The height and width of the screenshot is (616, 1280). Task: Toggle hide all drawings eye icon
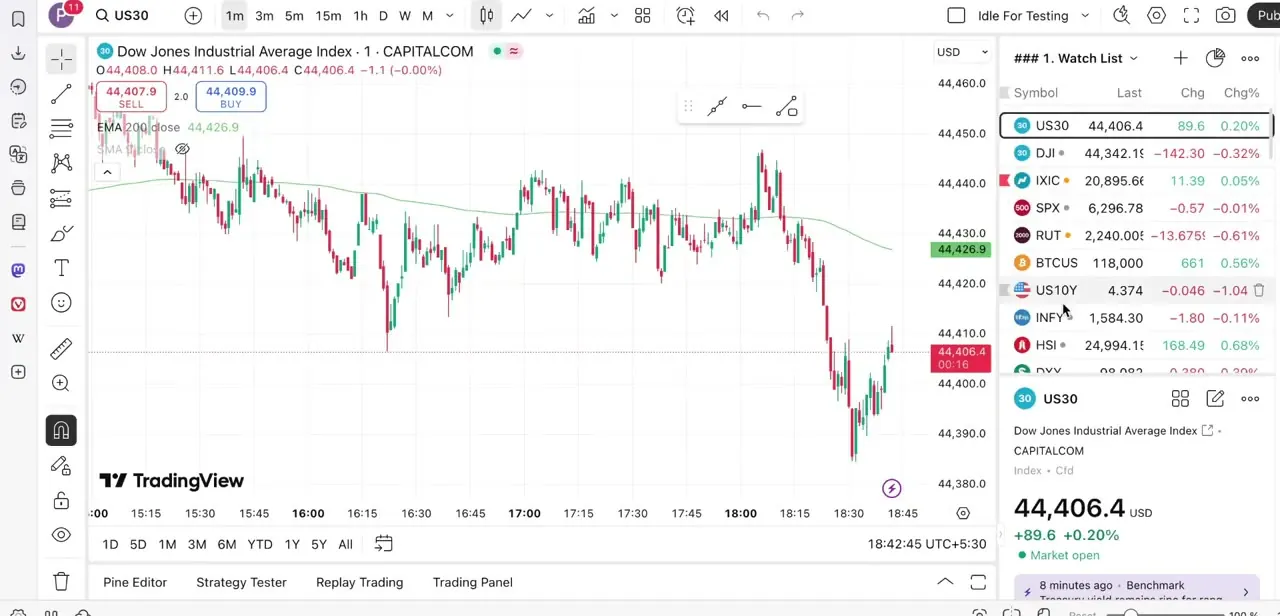(61, 535)
